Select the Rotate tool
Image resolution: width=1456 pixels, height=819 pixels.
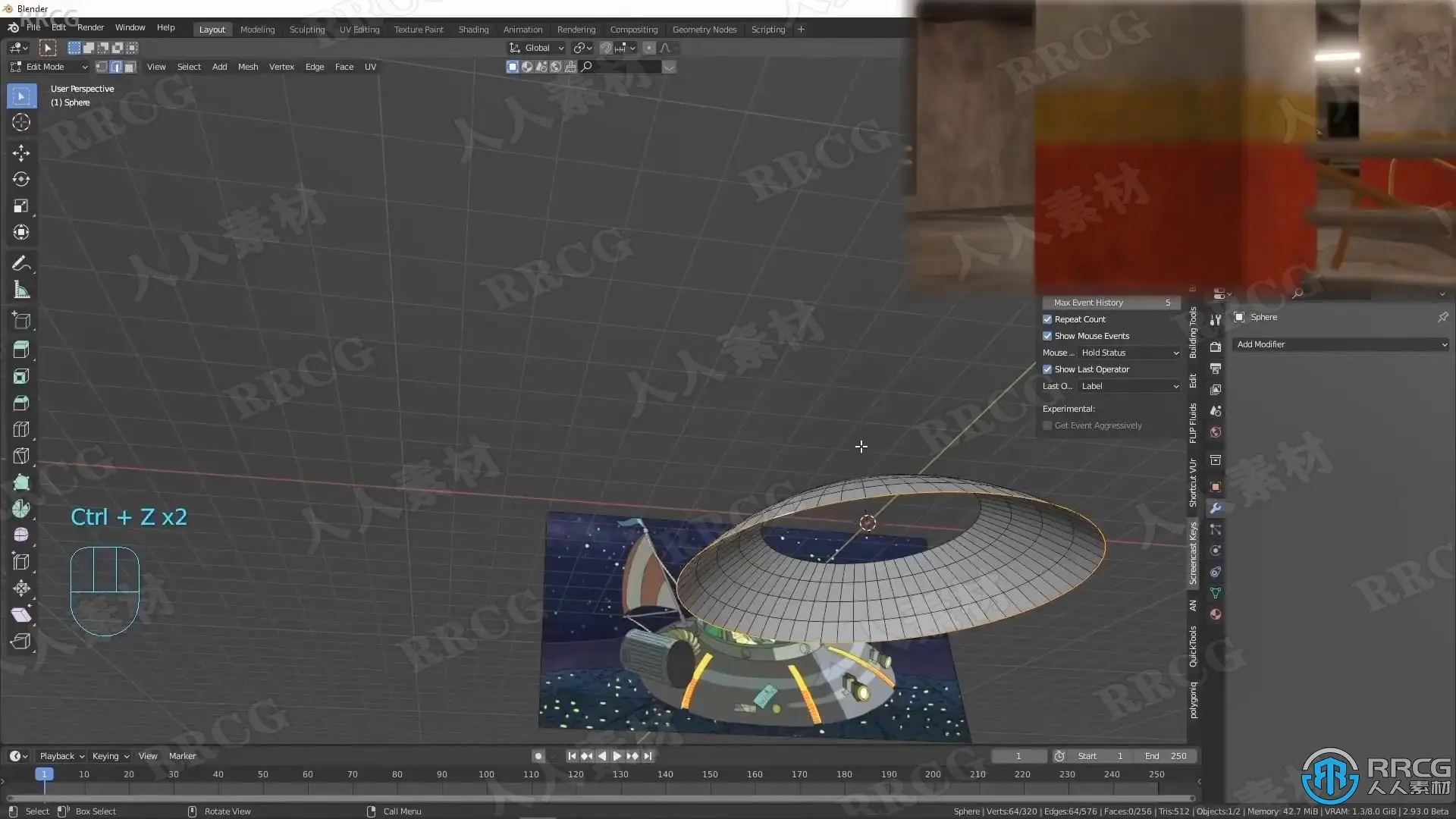(x=20, y=180)
